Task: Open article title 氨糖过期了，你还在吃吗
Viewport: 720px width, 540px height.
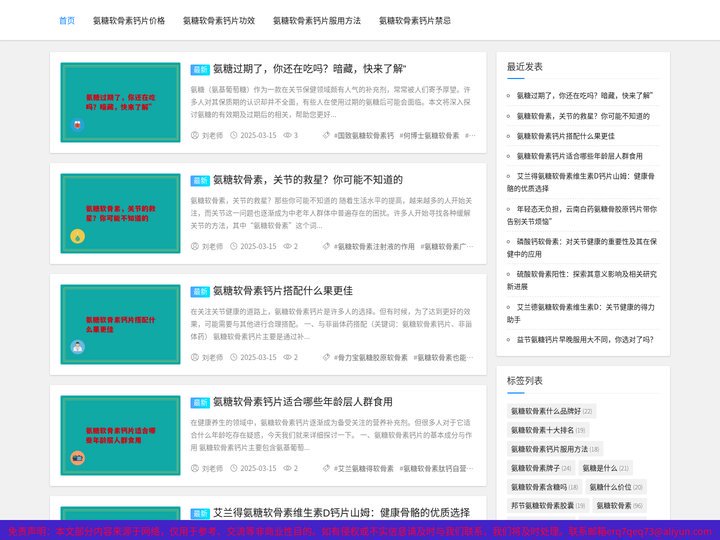Action: click(x=310, y=69)
